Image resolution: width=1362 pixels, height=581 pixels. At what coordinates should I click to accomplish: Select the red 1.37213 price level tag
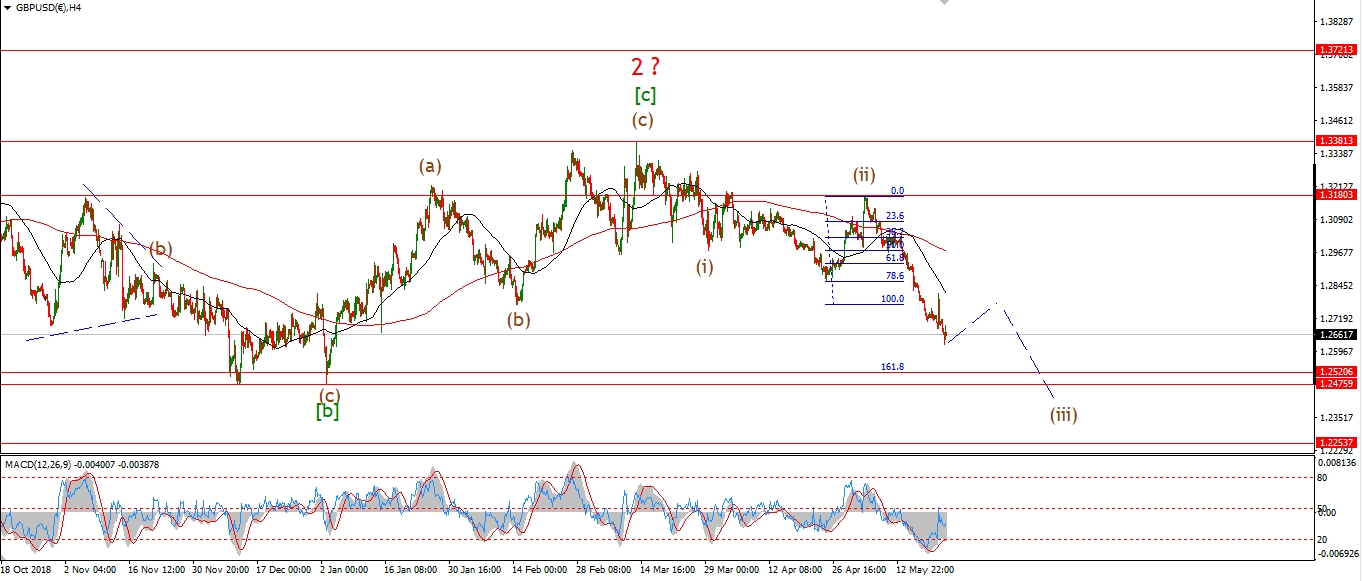click(1335, 48)
